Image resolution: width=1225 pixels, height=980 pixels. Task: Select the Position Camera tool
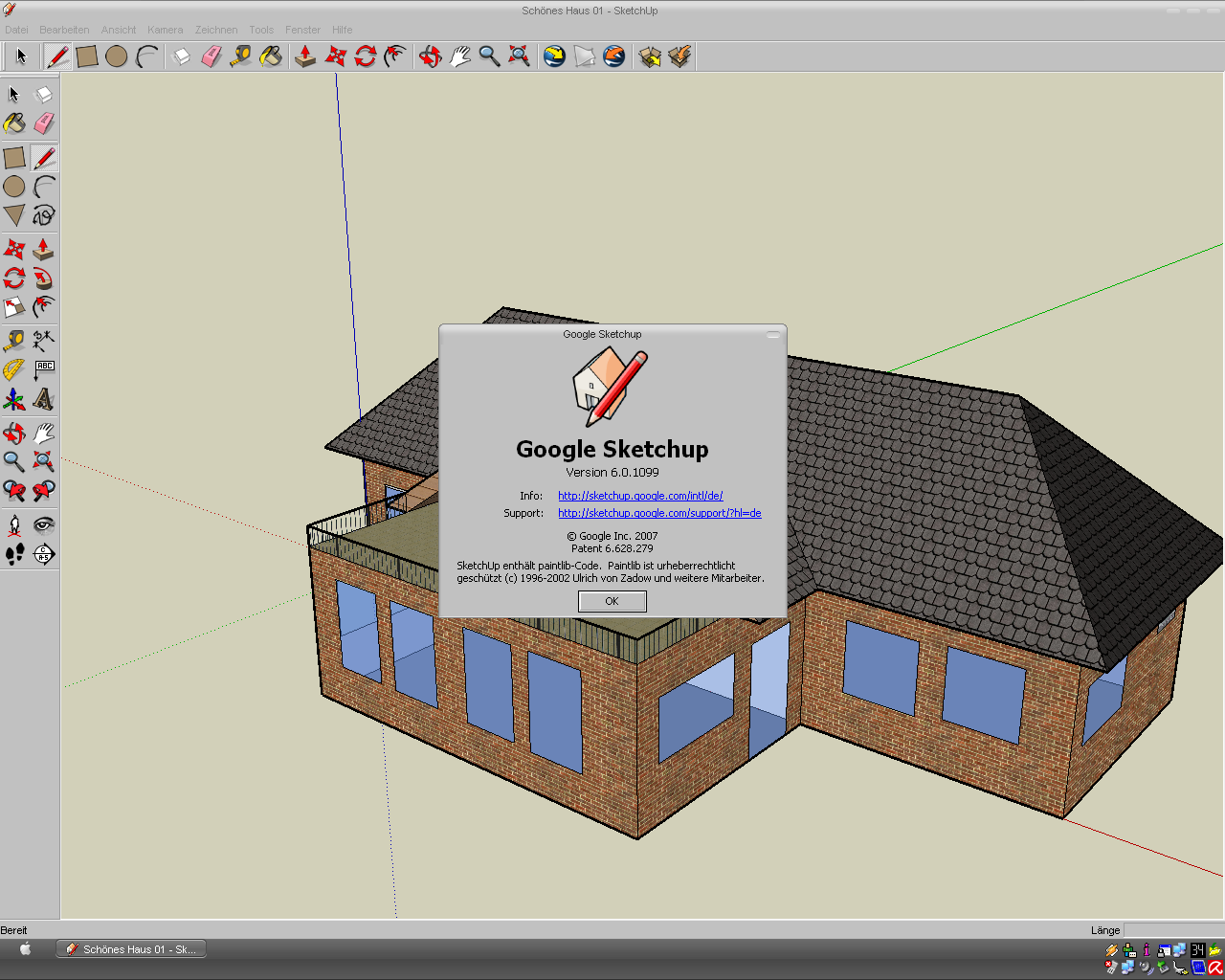(14, 524)
